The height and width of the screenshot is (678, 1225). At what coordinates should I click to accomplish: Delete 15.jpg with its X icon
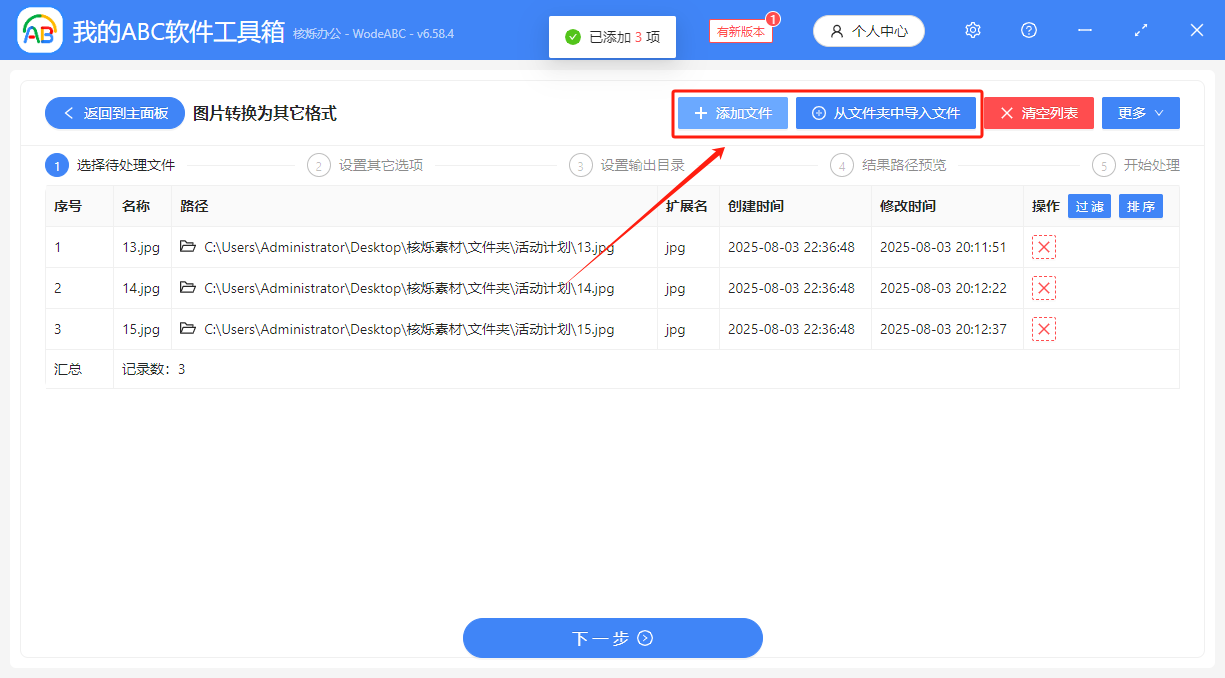[x=1043, y=328]
